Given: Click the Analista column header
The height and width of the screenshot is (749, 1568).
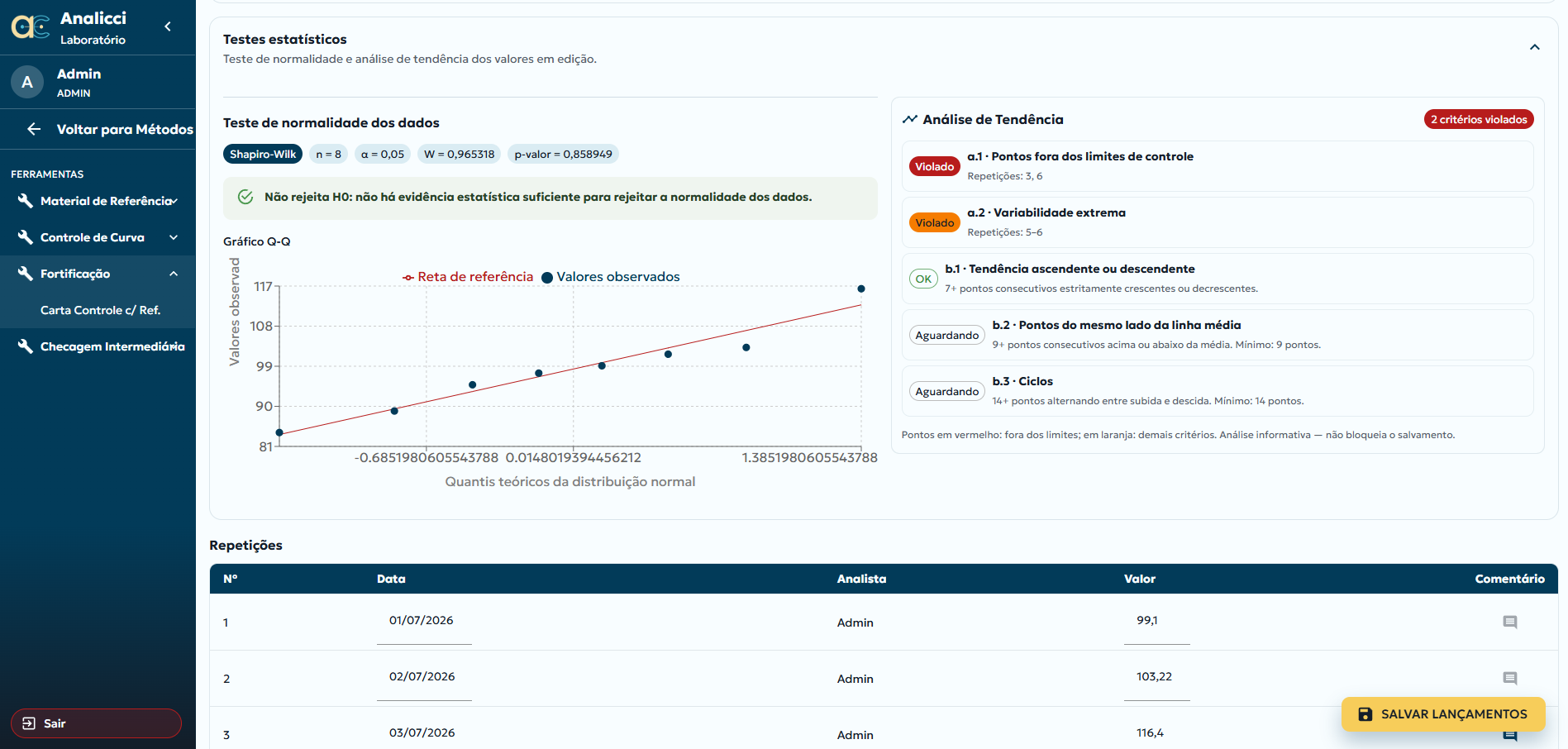Looking at the screenshot, I should [x=861, y=579].
